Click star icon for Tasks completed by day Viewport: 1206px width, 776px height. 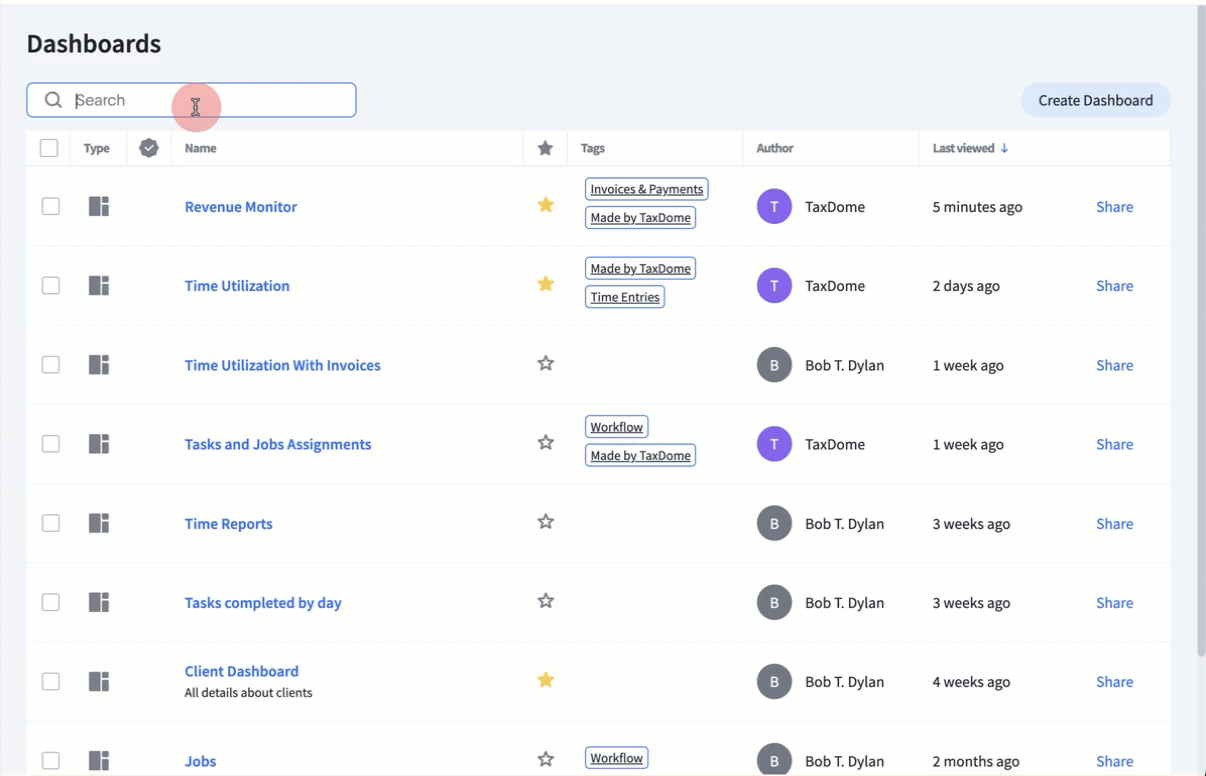[x=545, y=601]
